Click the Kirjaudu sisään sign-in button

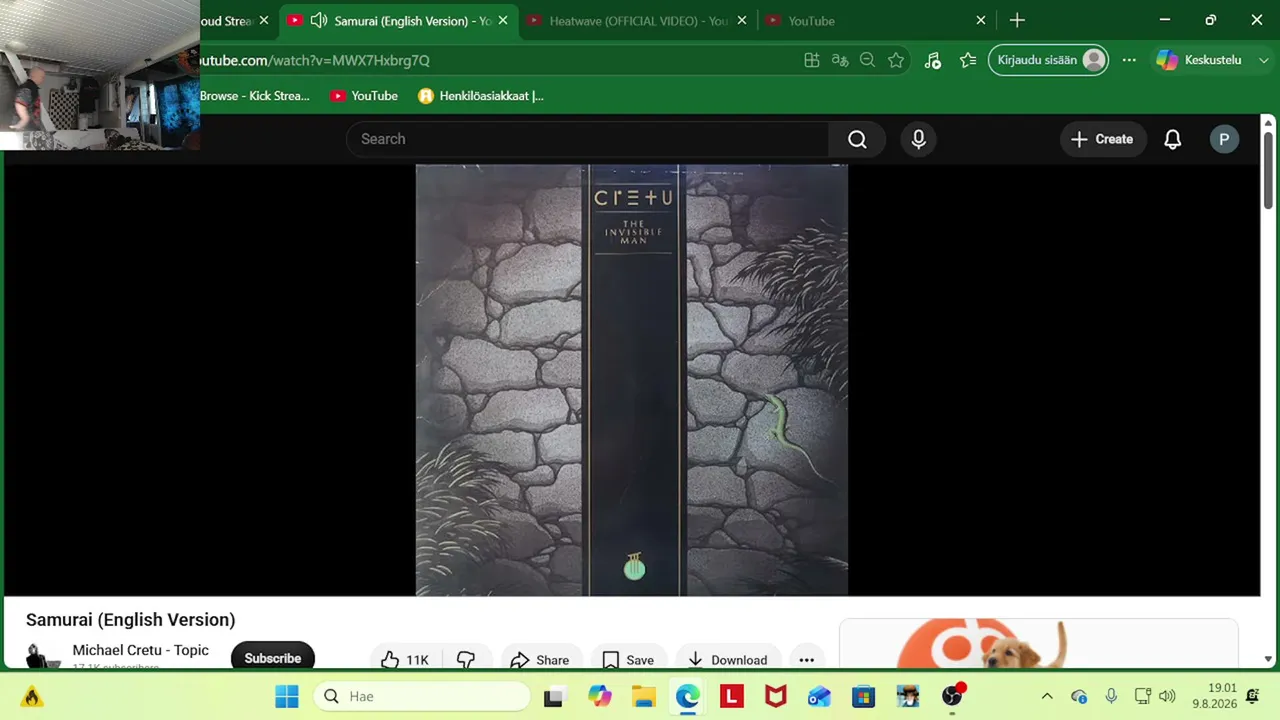(1048, 60)
